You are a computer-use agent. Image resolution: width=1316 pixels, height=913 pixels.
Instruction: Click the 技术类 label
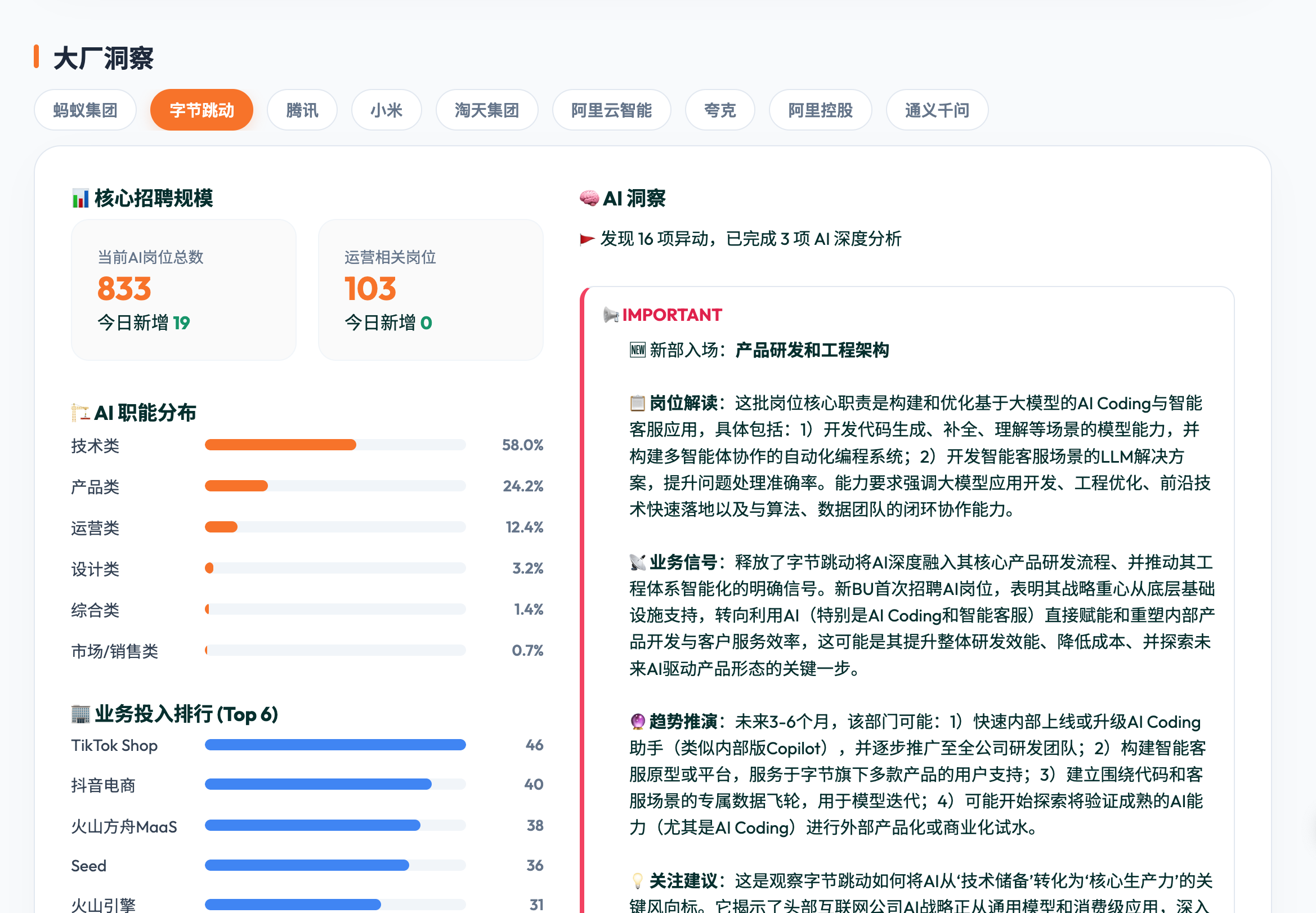click(96, 445)
